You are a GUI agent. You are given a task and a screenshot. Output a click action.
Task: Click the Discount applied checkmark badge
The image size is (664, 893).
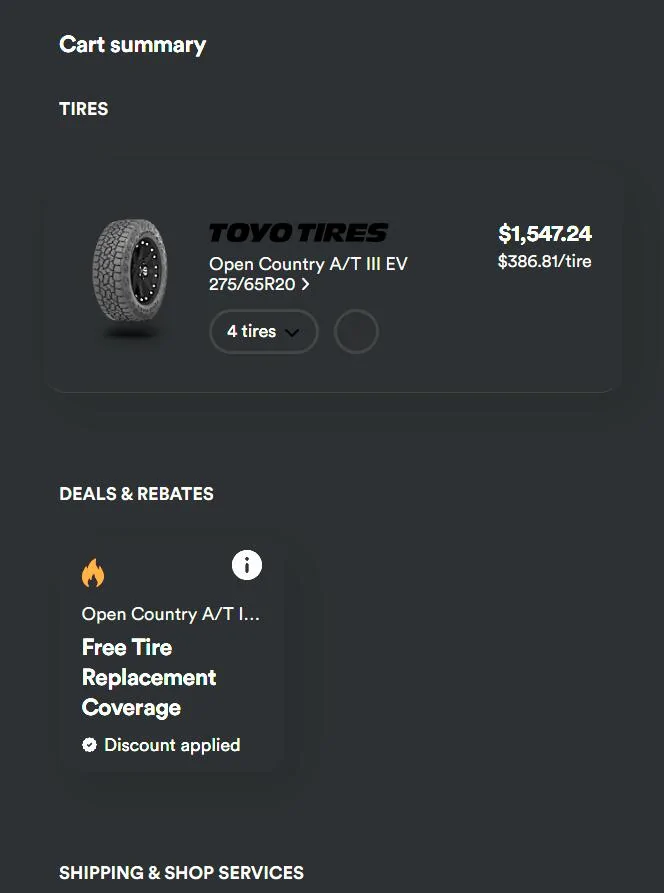(x=89, y=745)
